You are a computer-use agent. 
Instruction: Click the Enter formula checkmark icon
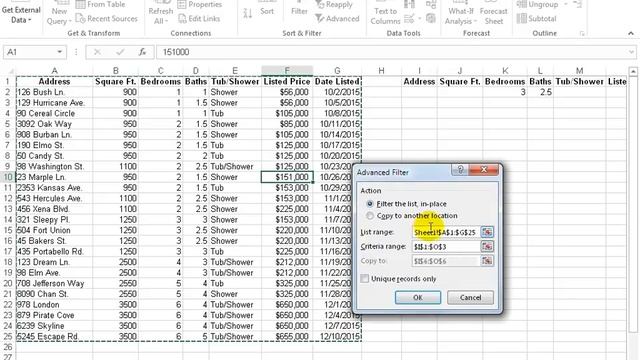tap(120, 52)
